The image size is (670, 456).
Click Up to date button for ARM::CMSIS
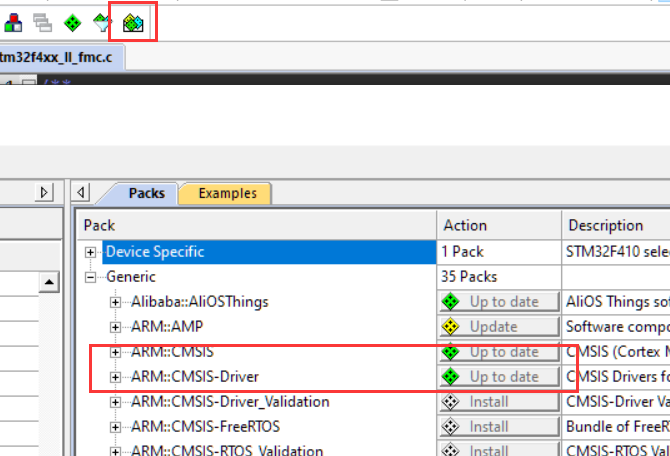pyautogui.click(x=498, y=352)
